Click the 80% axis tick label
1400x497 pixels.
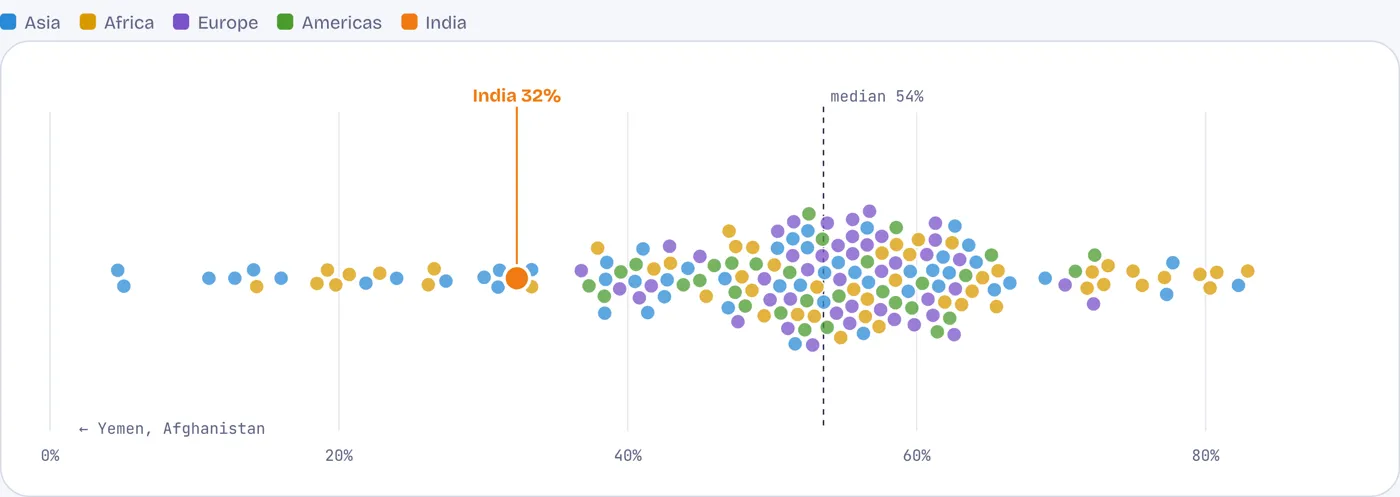[1206, 456]
